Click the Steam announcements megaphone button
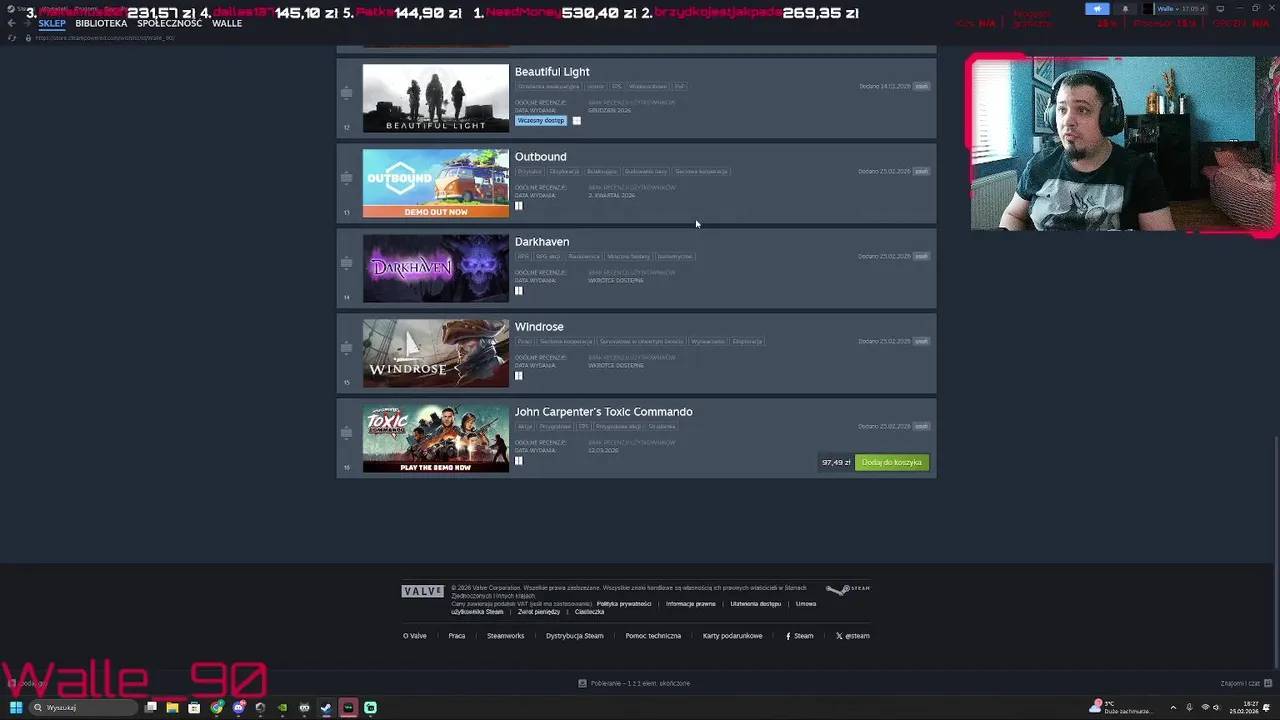 click(1098, 9)
